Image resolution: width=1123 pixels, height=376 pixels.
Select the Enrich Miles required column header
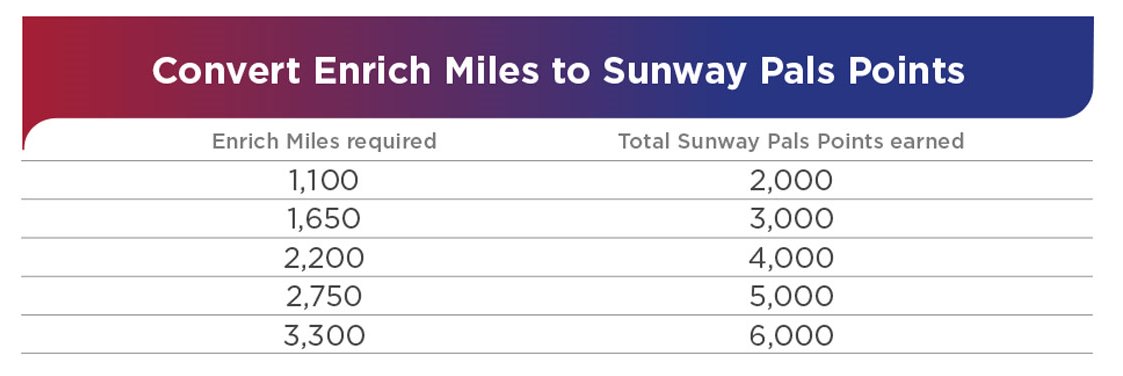(x=324, y=142)
